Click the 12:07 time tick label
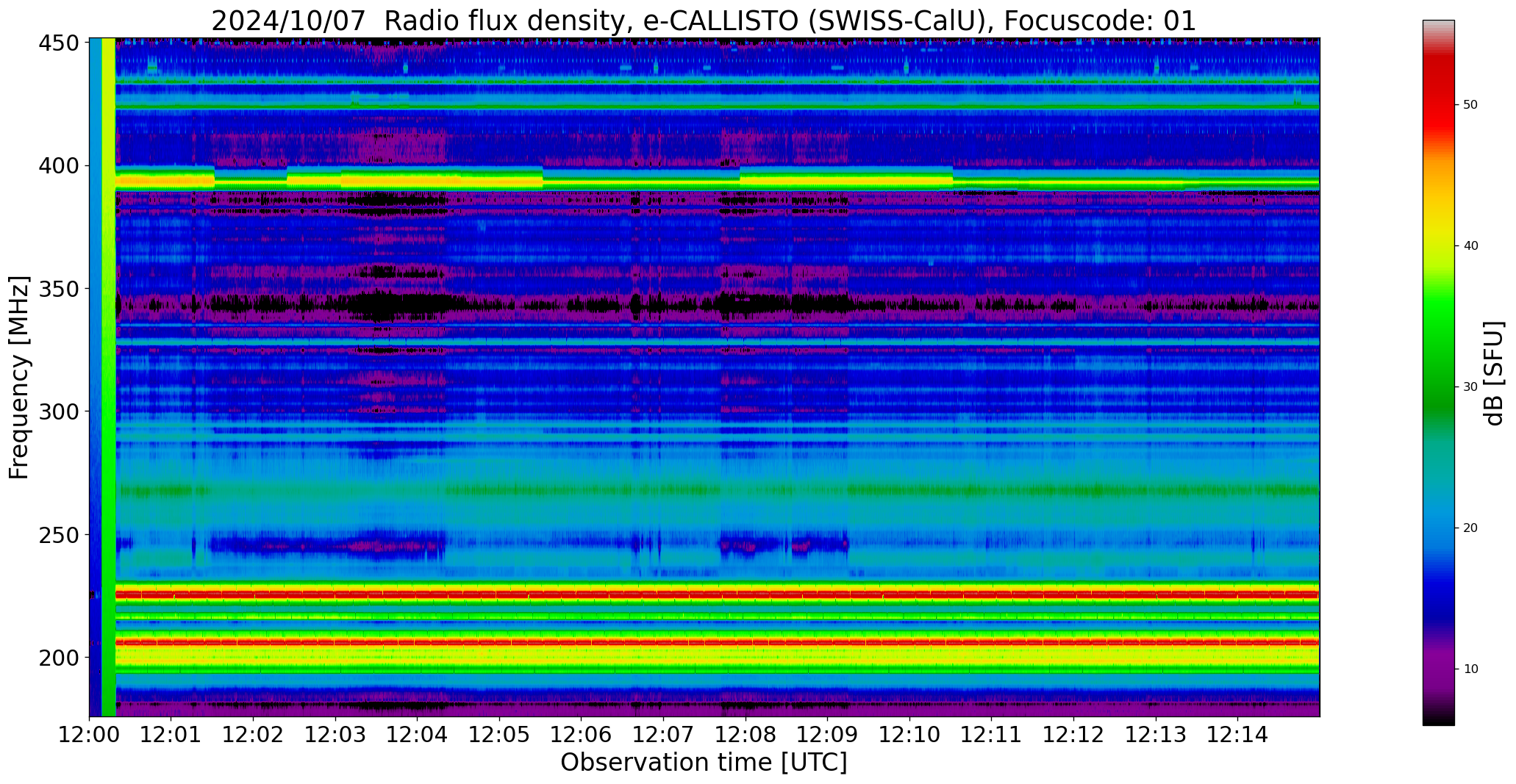This screenshot has height=784, width=1516. 663,734
